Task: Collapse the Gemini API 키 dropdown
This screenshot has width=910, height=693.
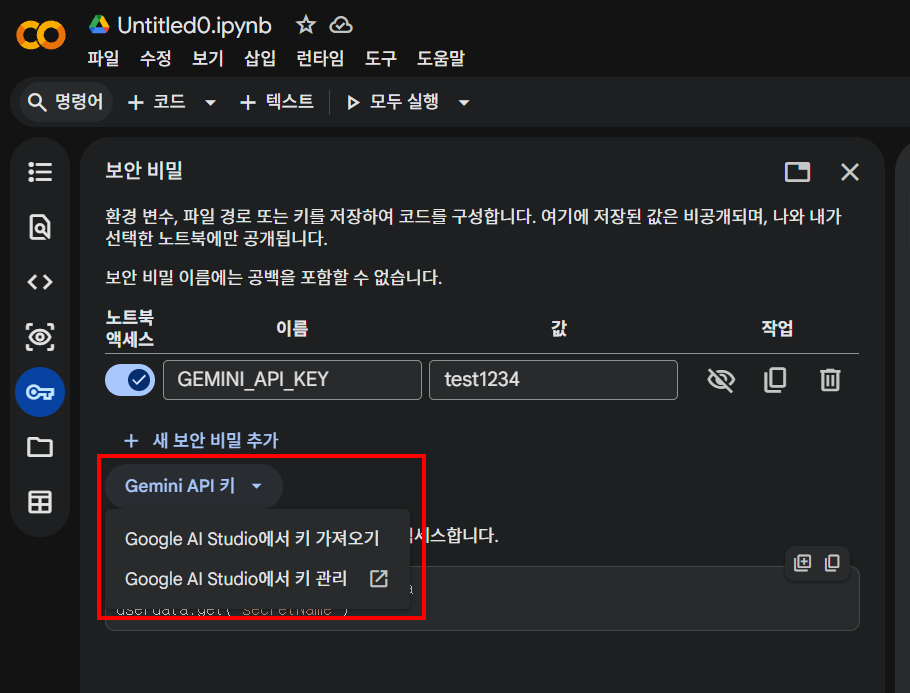Action: 194,486
